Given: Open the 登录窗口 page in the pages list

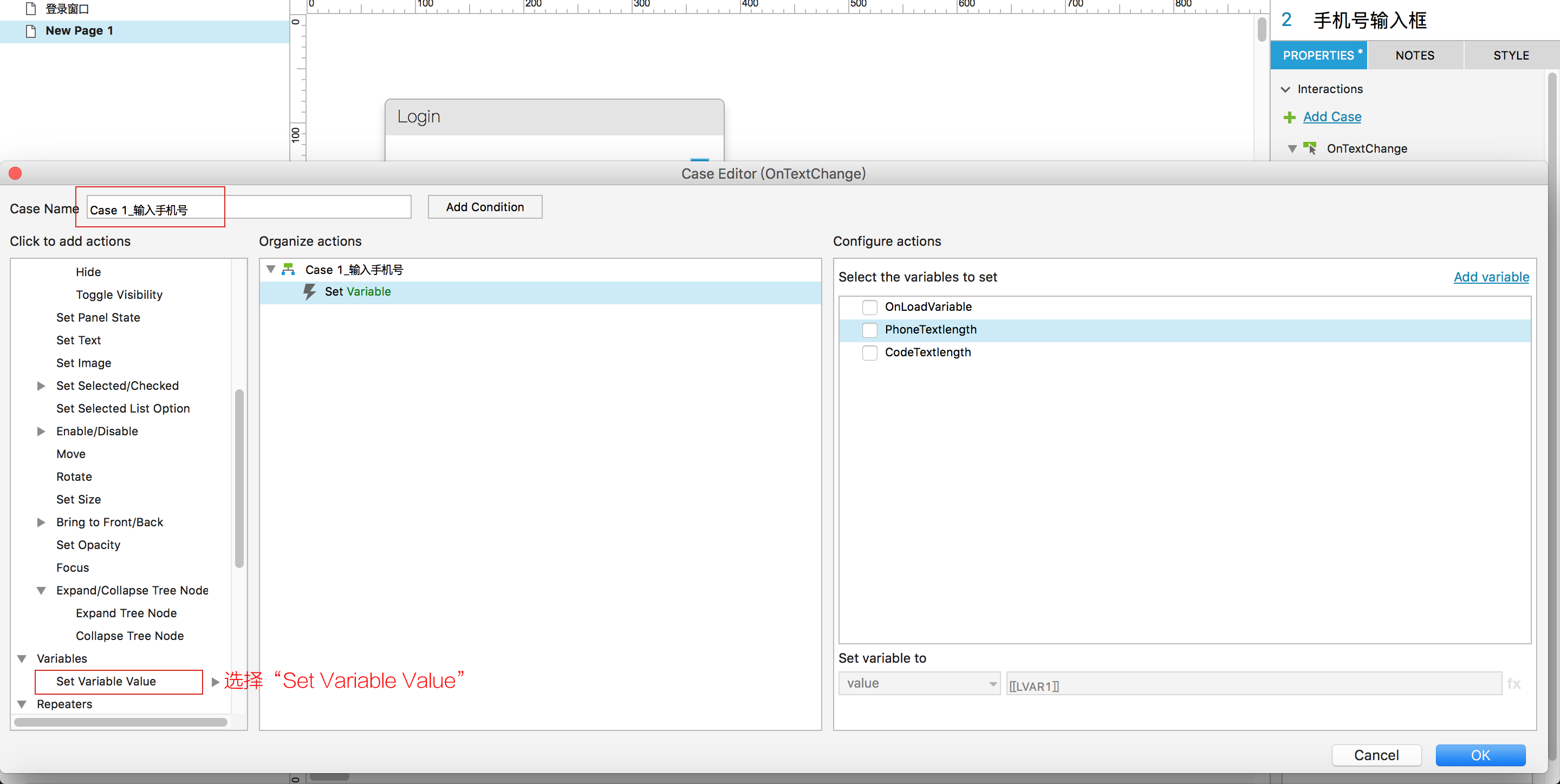Looking at the screenshot, I should click(x=67, y=9).
